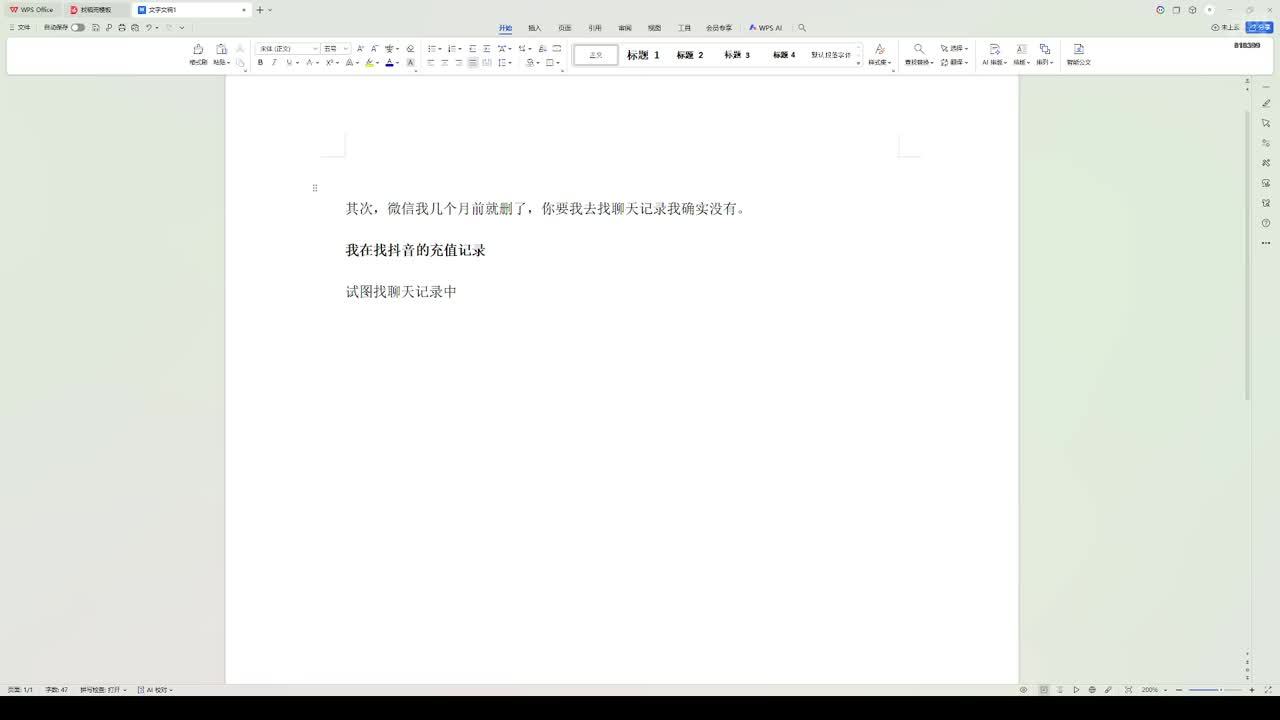Toggle the auto-save switch

point(77,28)
